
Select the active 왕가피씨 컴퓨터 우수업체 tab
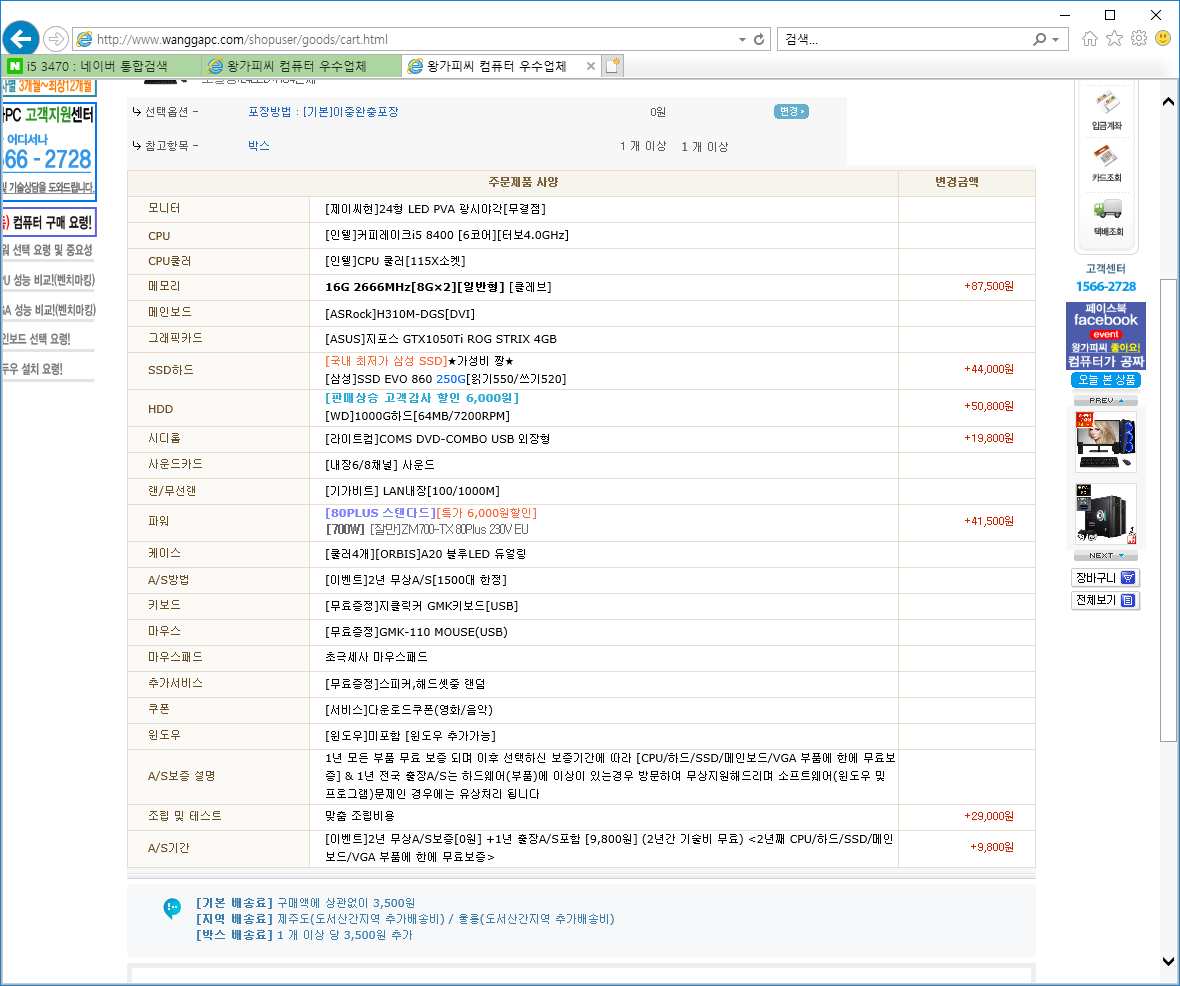[493, 66]
